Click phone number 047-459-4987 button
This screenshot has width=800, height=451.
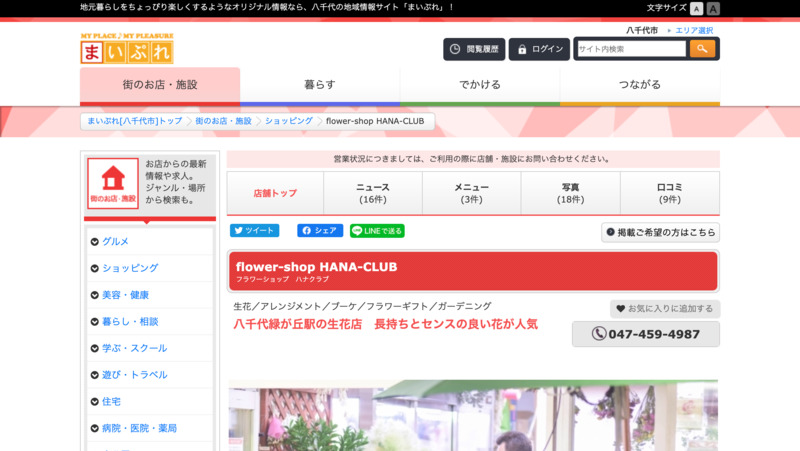pos(646,334)
